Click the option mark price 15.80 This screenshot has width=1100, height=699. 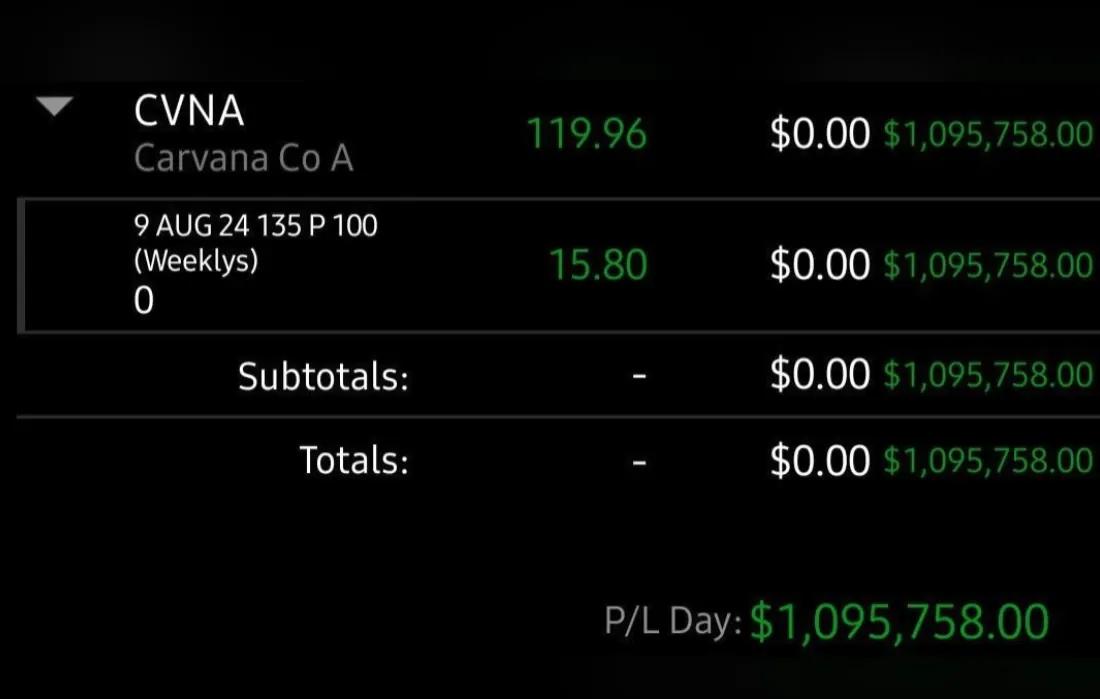coord(598,265)
